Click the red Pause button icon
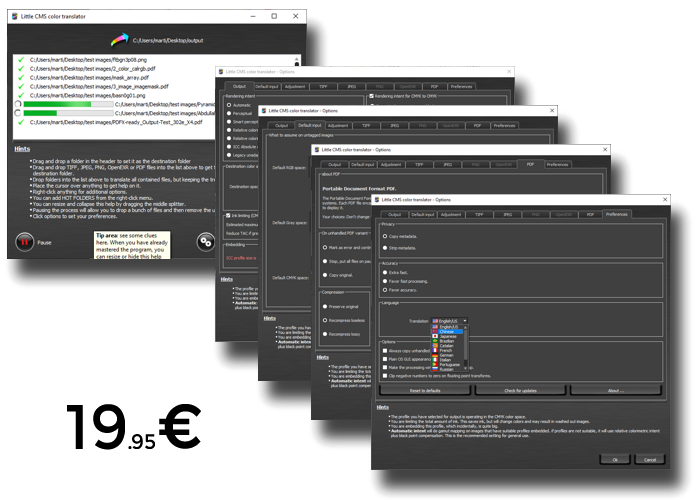The height and width of the screenshot is (500, 700). 23,241
